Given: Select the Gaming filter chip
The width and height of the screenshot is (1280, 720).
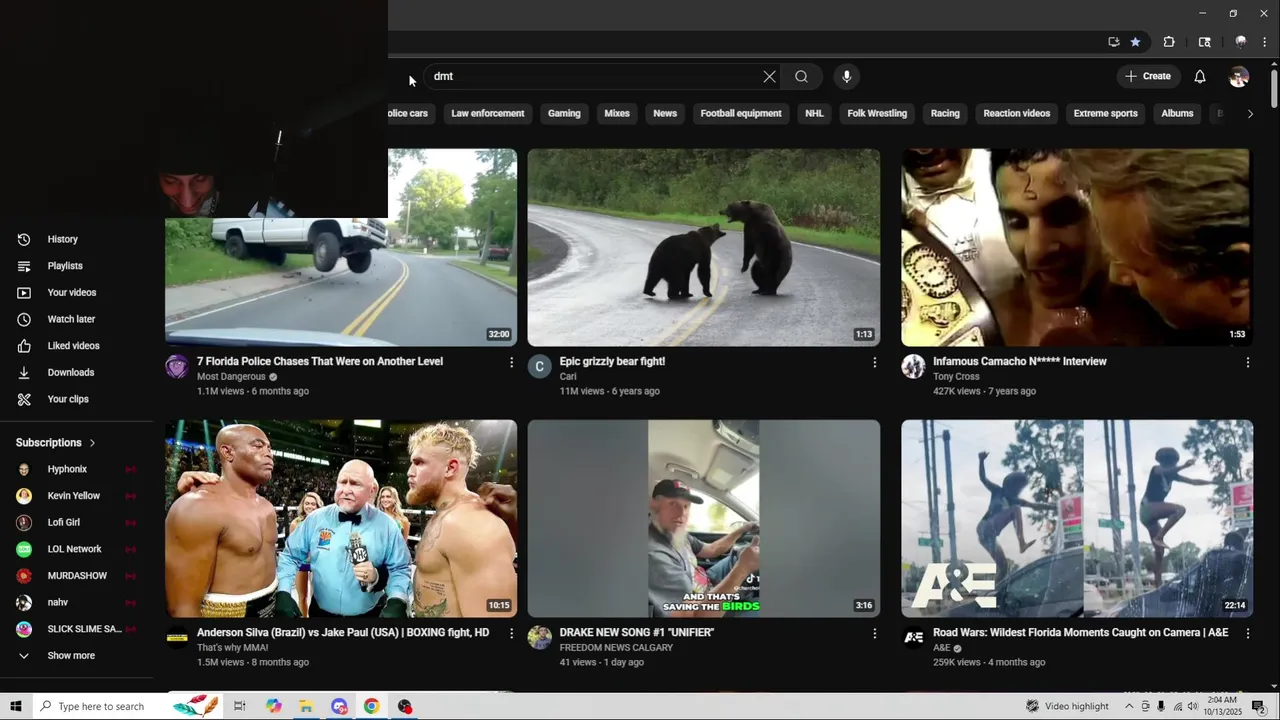Looking at the screenshot, I should [x=564, y=114].
